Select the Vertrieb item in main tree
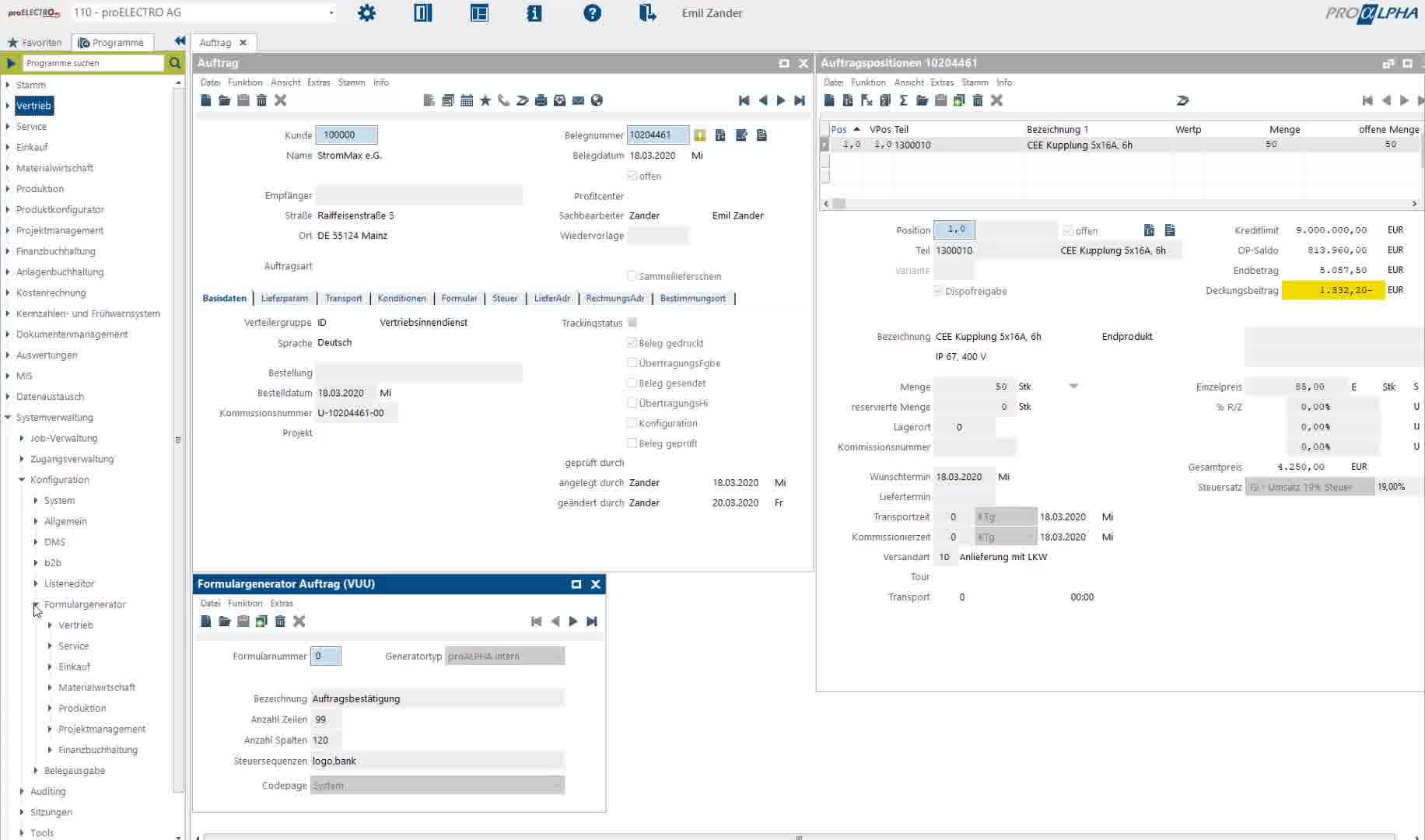1425x840 pixels. pos(33,106)
